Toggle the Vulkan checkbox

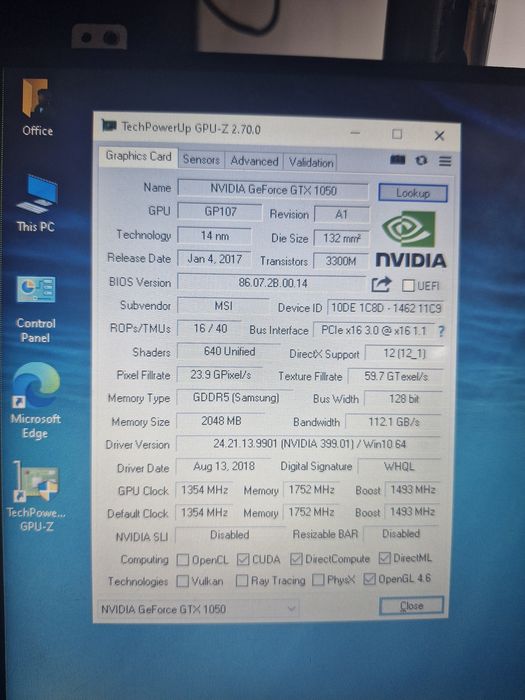coord(182,581)
